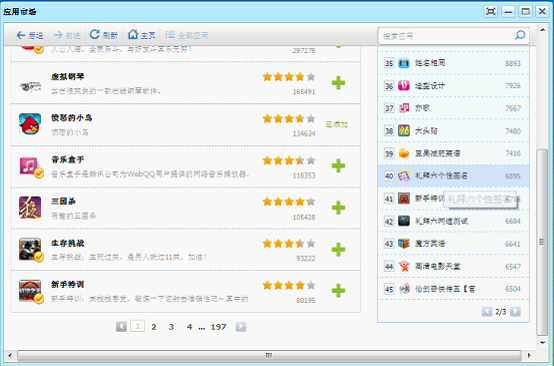This screenshot has height=366, width=554.
Task: Open rank 41 sidebar app icon
Action: click(404, 198)
